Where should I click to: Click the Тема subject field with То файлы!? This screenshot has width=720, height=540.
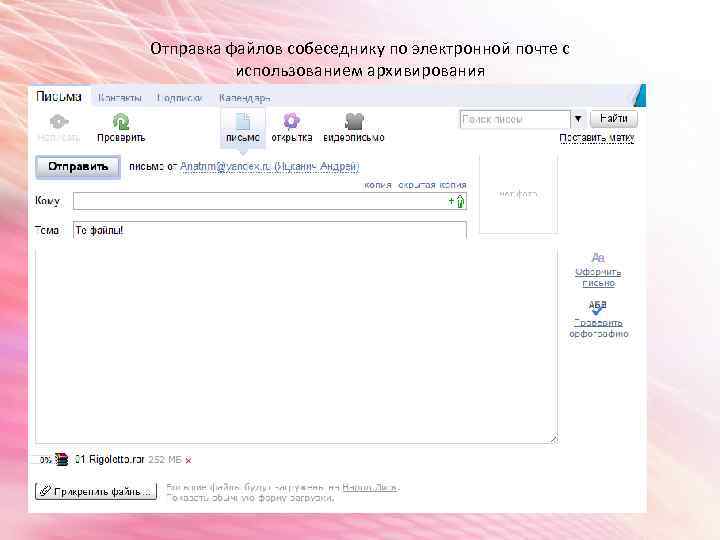coord(270,230)
